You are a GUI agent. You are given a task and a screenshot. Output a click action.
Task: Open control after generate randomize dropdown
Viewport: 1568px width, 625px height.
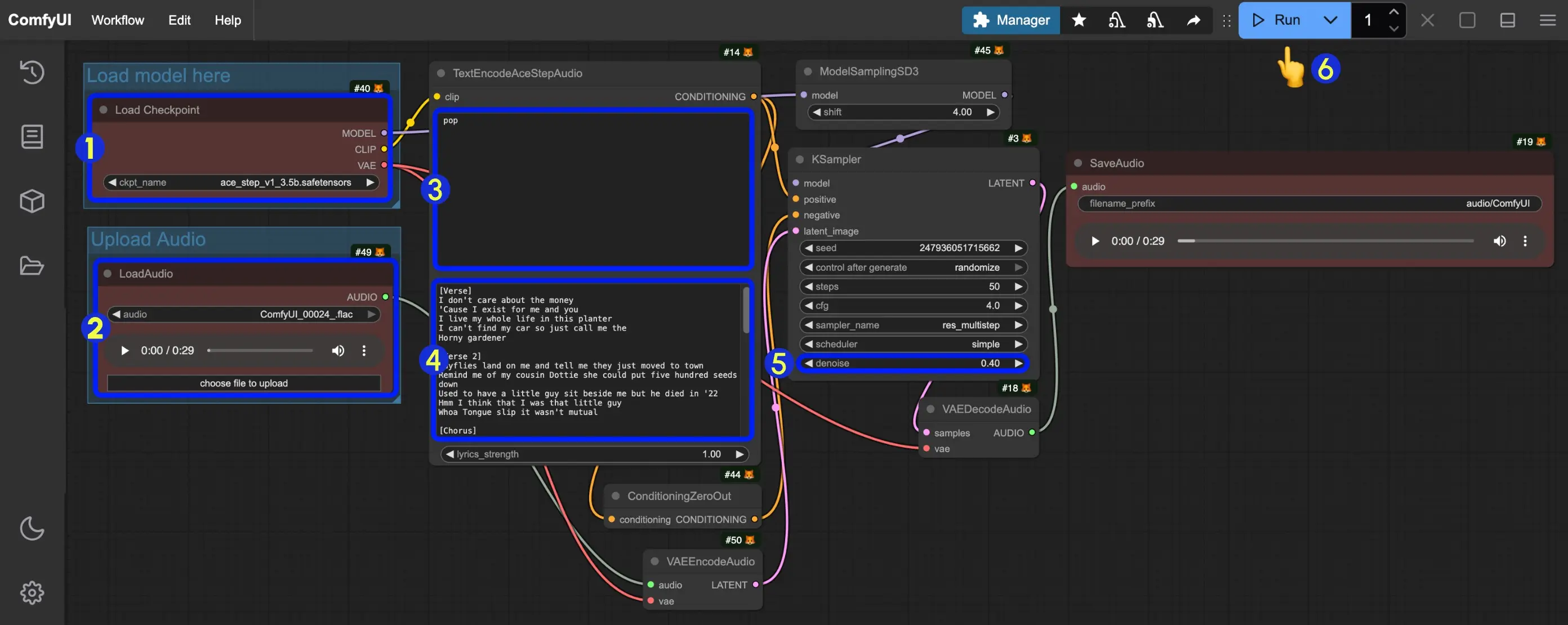tap(913, 267)
